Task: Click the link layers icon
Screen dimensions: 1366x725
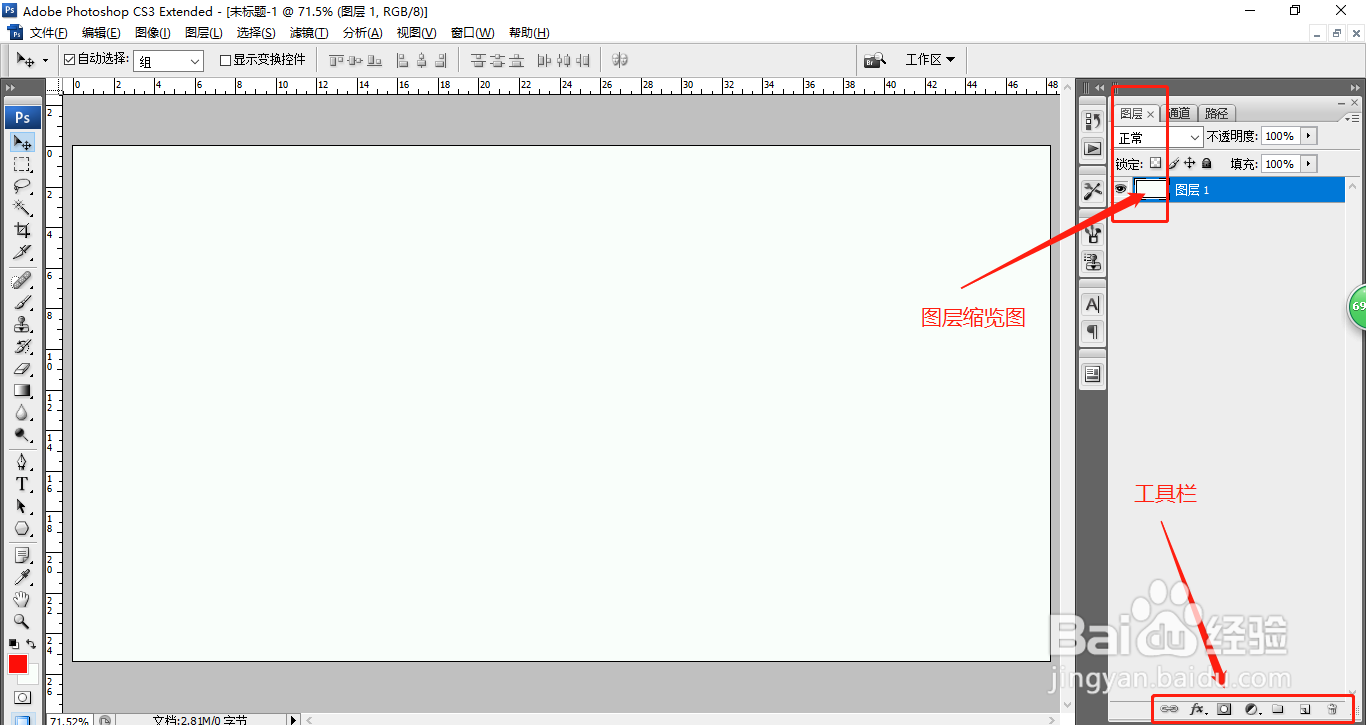Action: click(x=1169, y=709)
